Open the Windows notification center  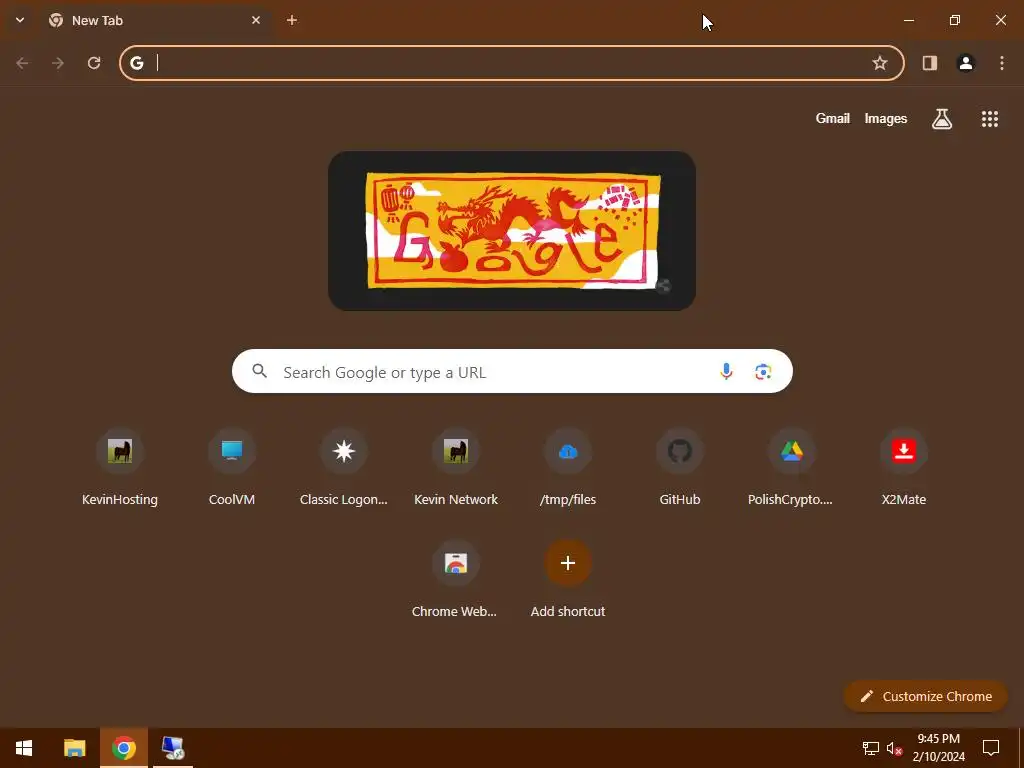tap(991, 748)
